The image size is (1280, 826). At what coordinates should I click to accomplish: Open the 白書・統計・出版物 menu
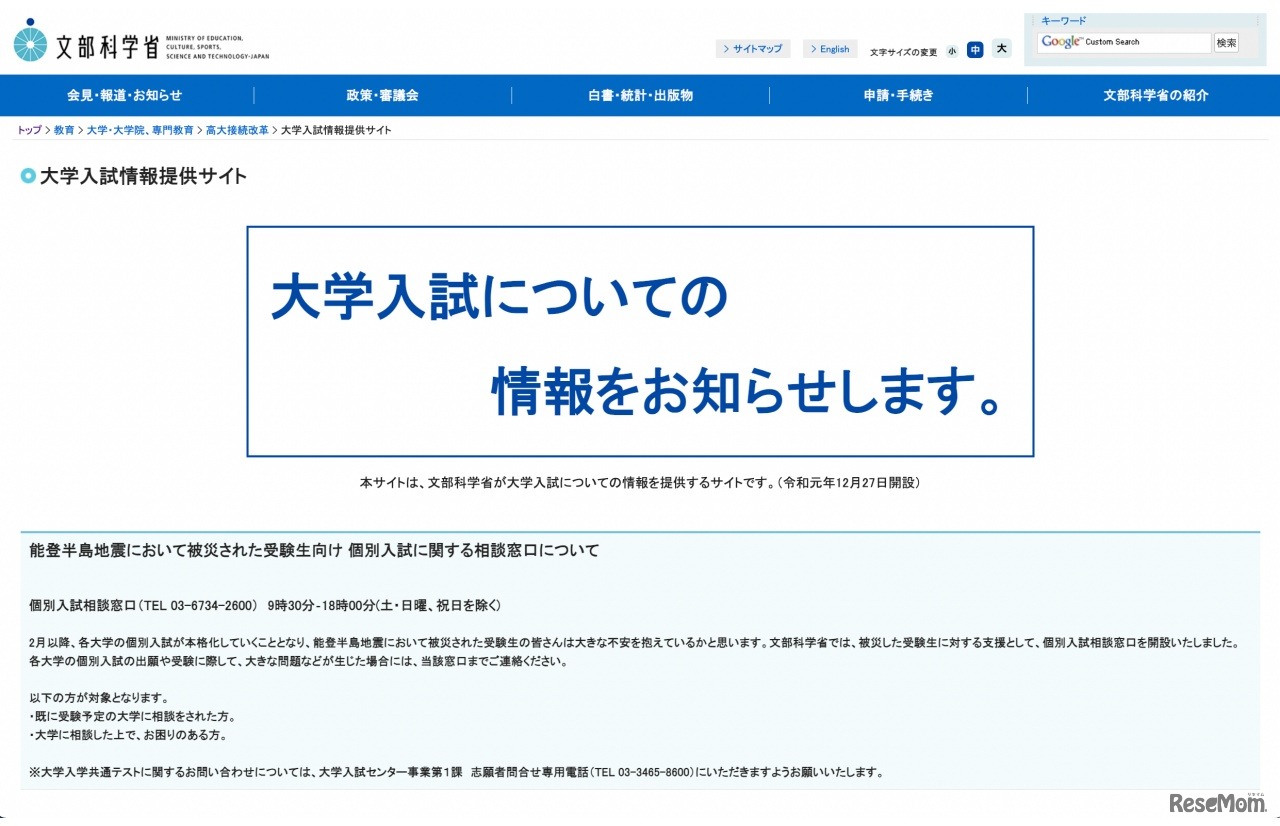(x=640, y=95)
